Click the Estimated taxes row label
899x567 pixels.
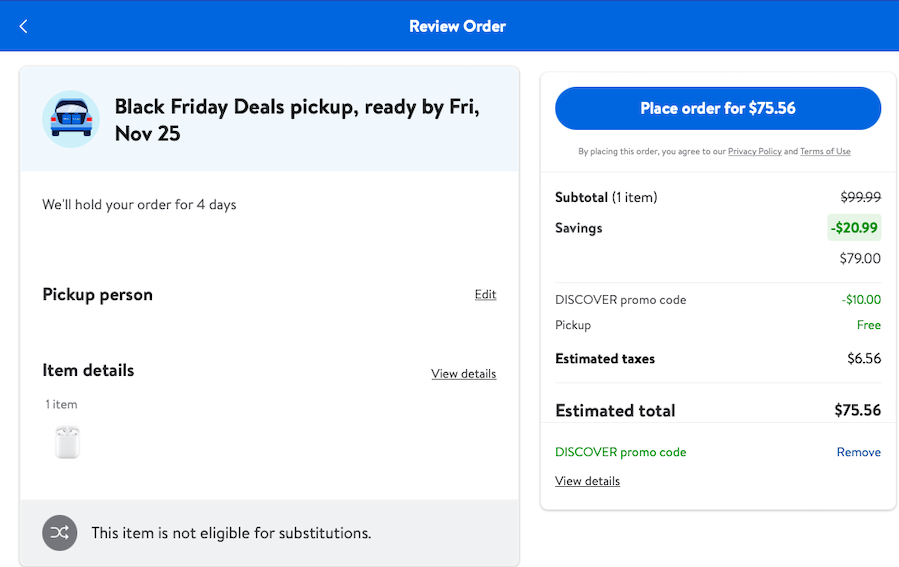(605, 359)
